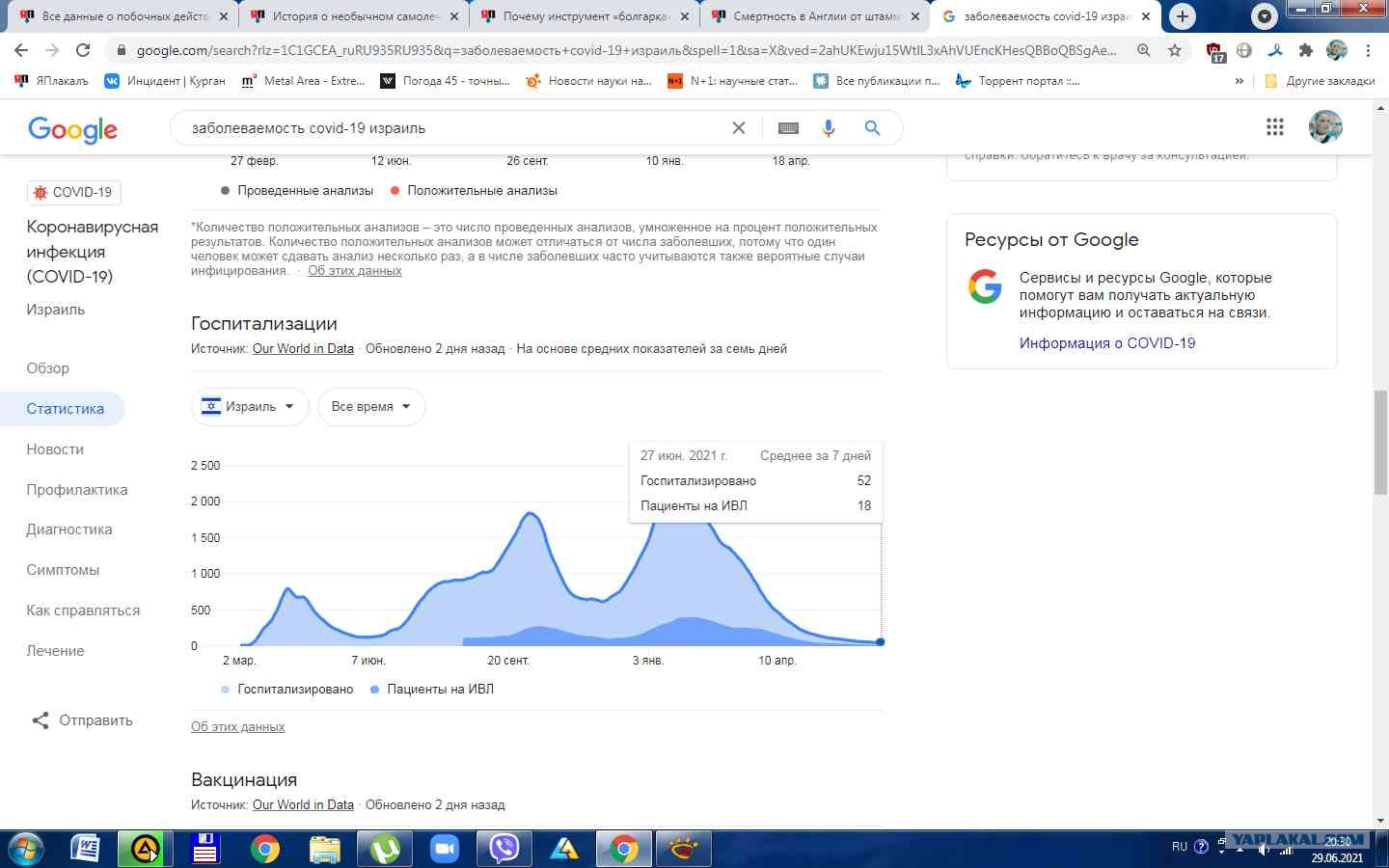The width and height of the screenshot is (1389, 868).
Task: Click the zoom magnifier icon in the address bar
Action: (1144, 50)
